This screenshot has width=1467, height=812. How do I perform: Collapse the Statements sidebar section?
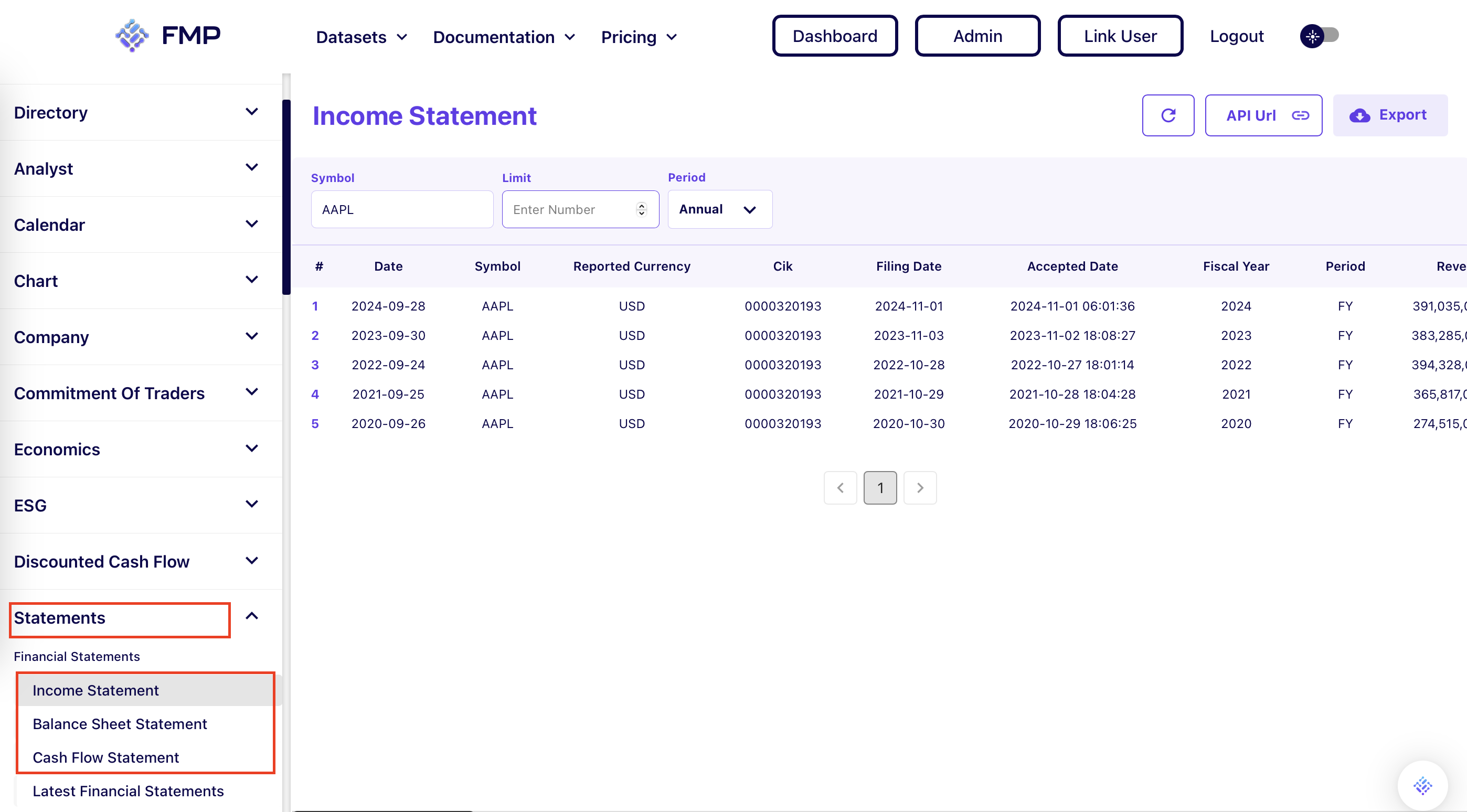141,617
